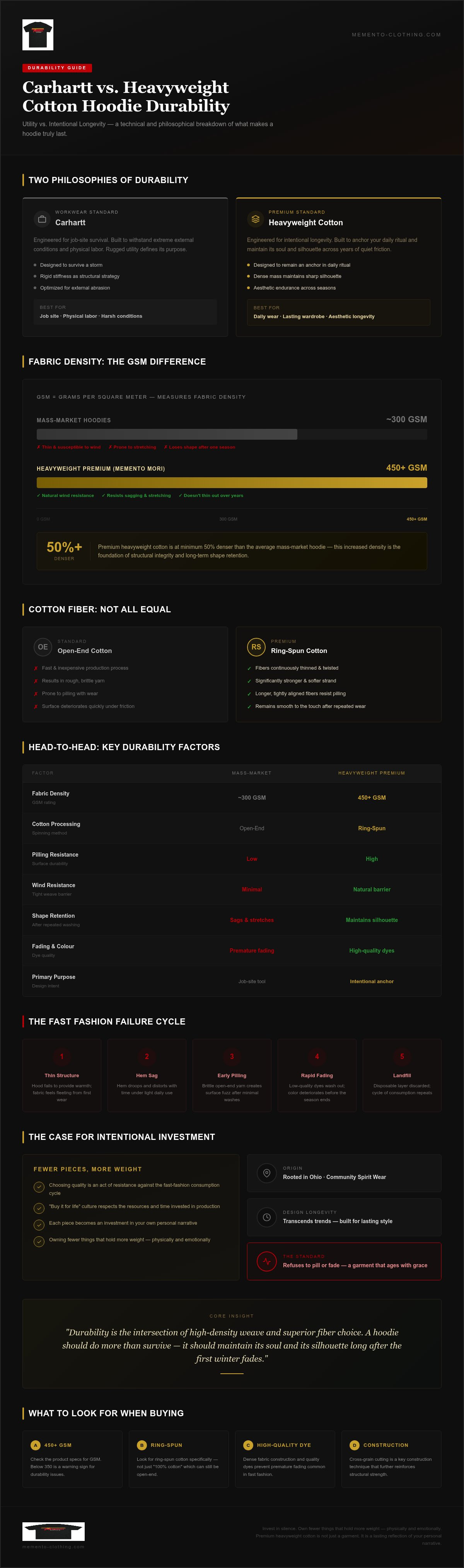Click step 1 circle above Thin Structure
The height and width of the screenshot is (1568, 464).
click(61, 1056)
